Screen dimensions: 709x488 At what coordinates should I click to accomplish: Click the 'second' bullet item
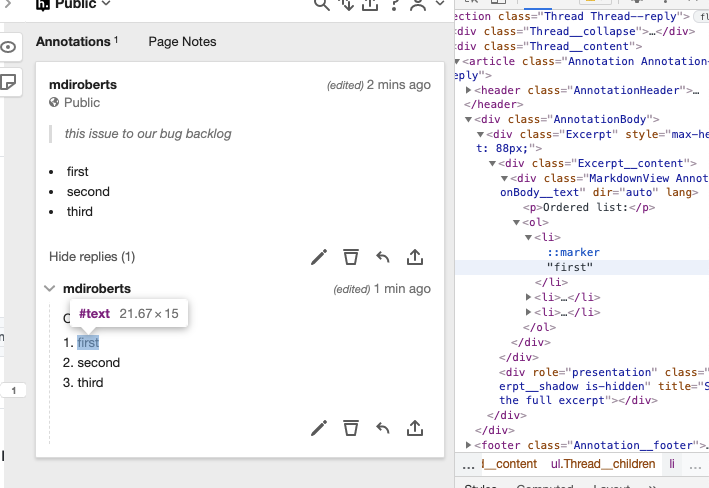coord(88,191)
